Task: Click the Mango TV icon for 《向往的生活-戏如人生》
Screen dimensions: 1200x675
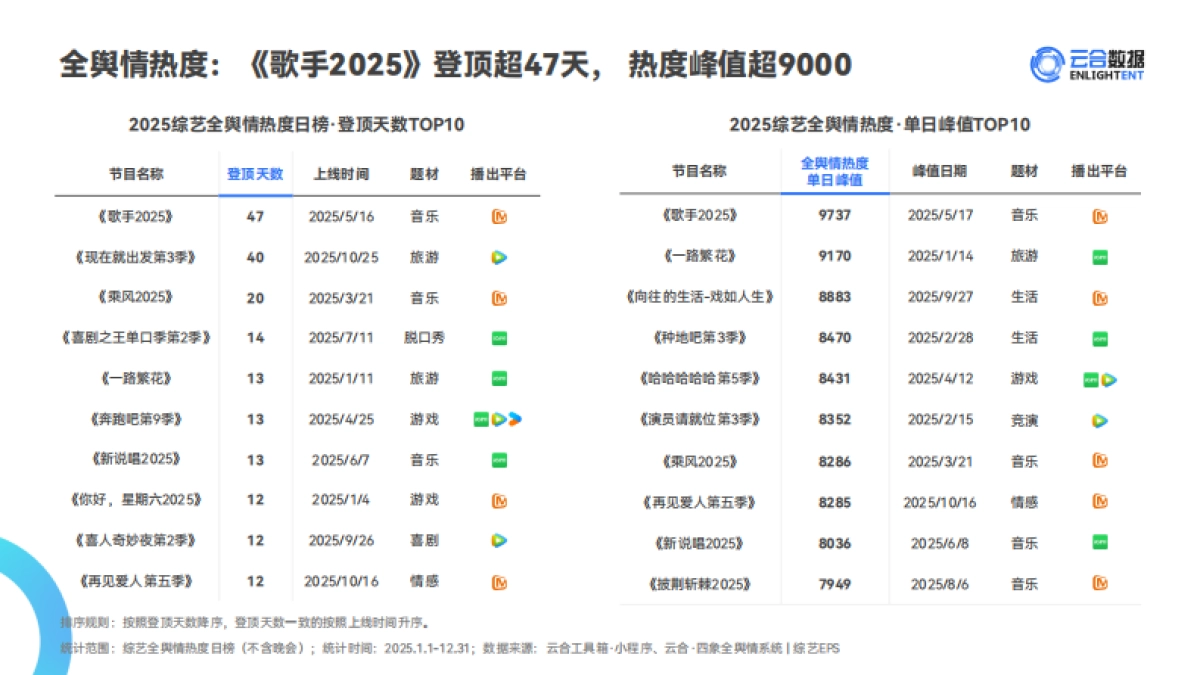Action: pos(1100,297)
